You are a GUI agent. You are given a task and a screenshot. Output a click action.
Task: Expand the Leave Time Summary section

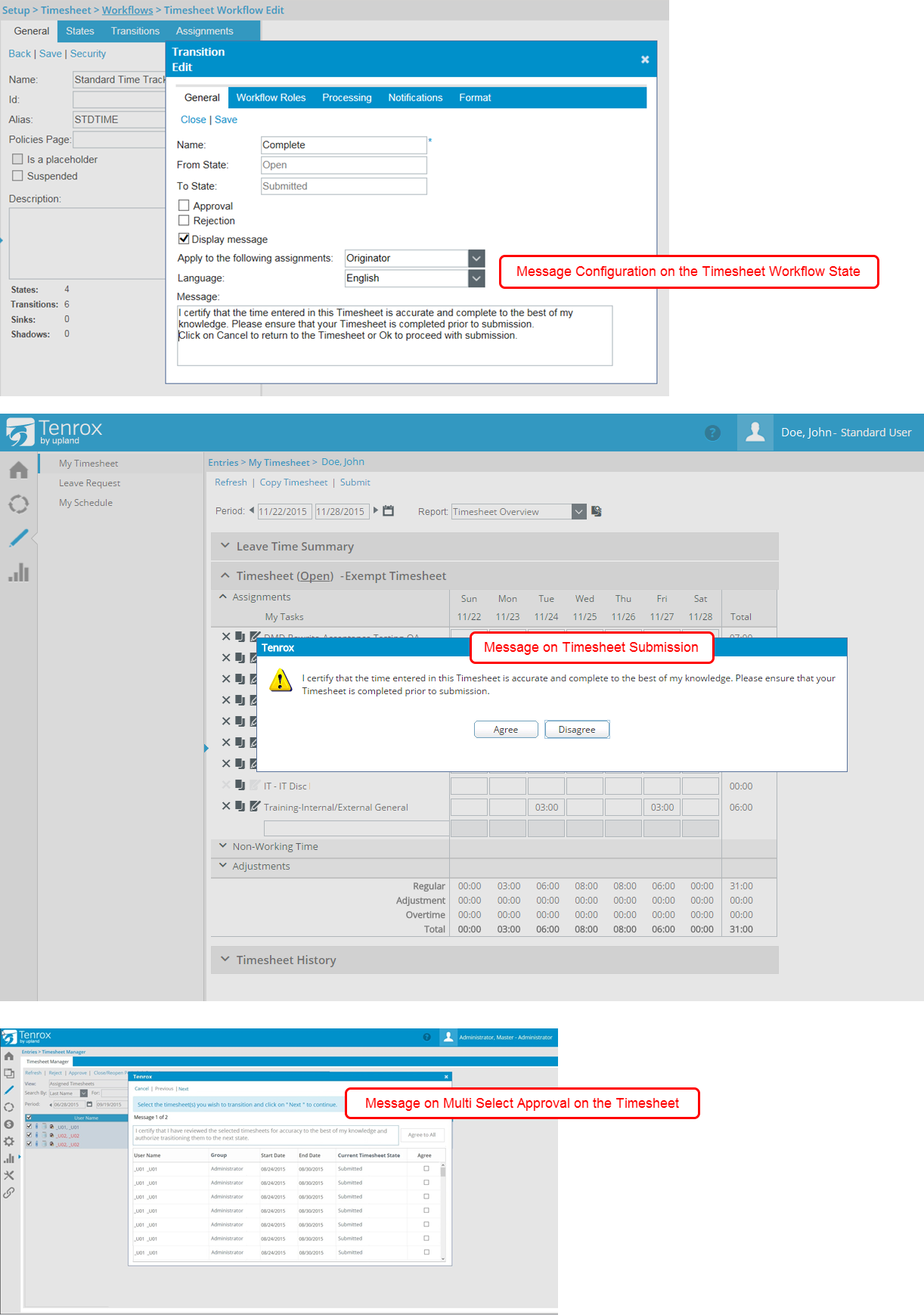pyautogui.click(x=225, y=545)
